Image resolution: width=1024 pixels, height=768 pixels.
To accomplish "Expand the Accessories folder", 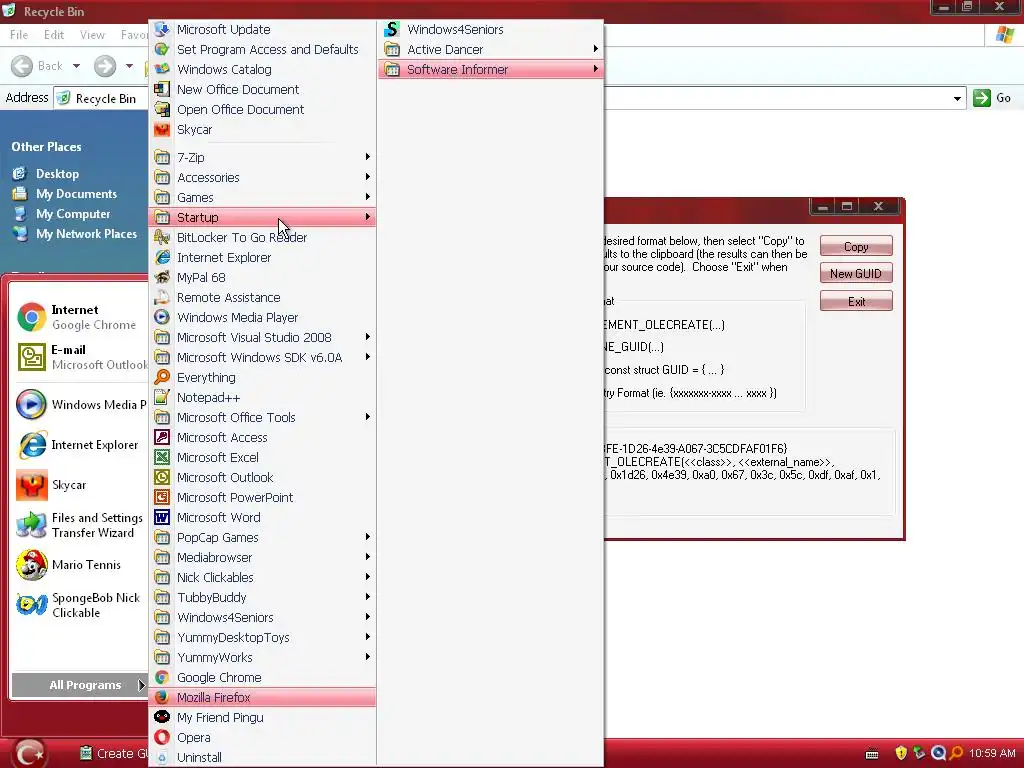I will [263, 178].
